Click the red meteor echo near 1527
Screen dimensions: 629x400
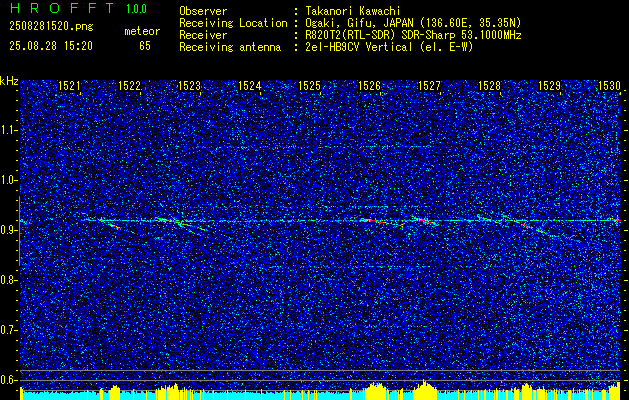pos(426,221)
